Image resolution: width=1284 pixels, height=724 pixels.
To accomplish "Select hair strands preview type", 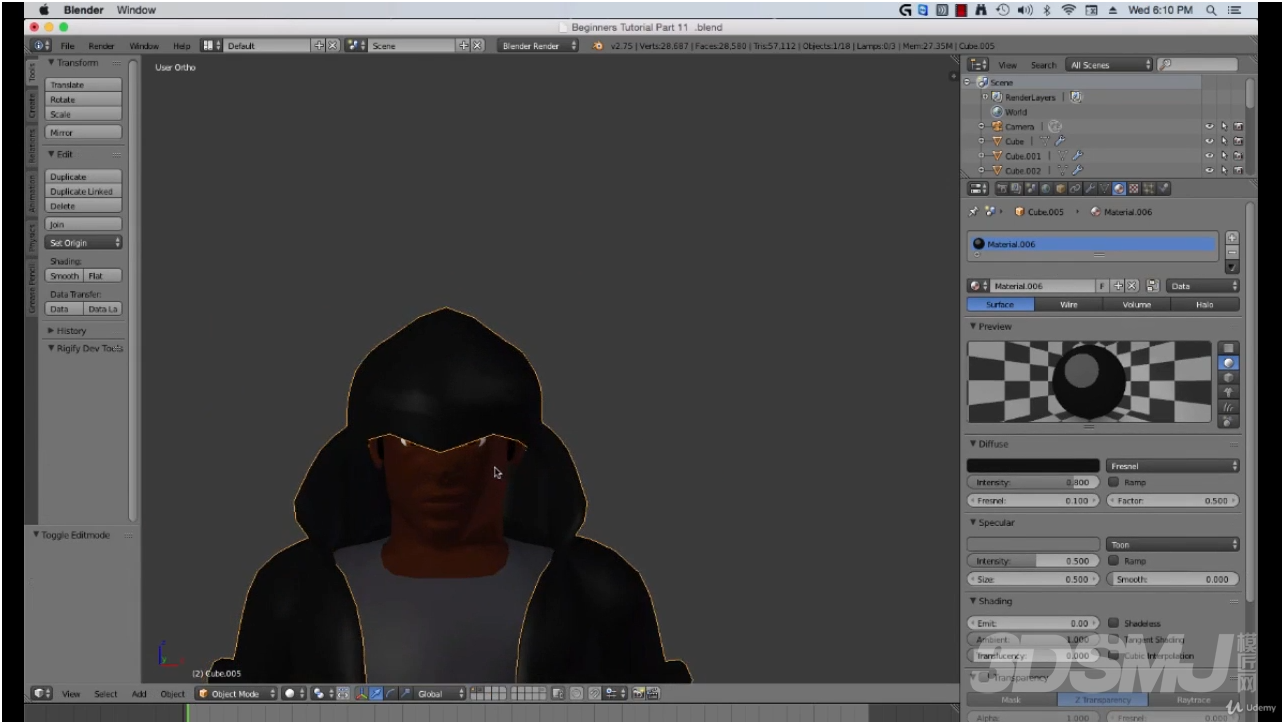I will point(1229,408).
